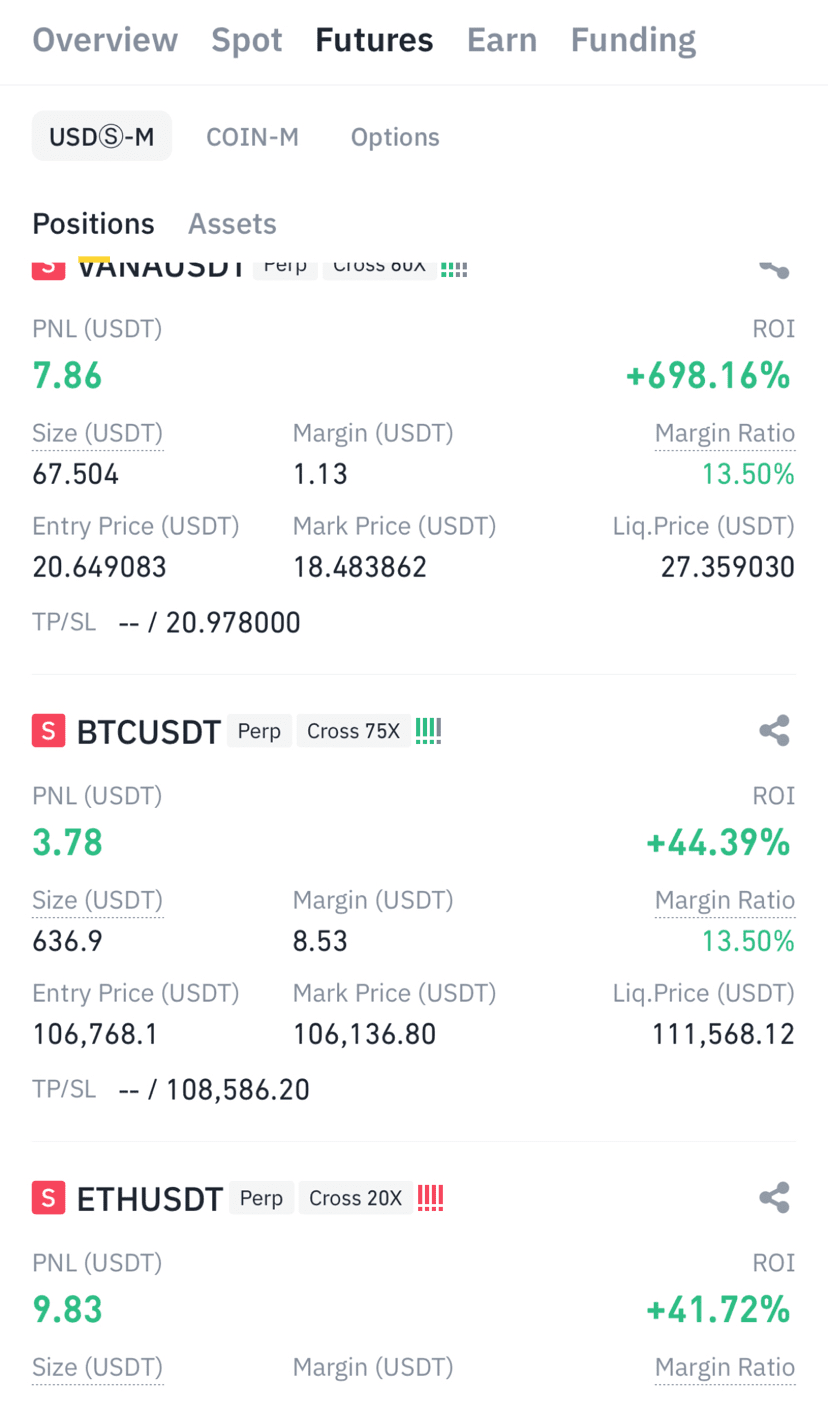Share the BTCUSDT position

(x=774, y=731)
